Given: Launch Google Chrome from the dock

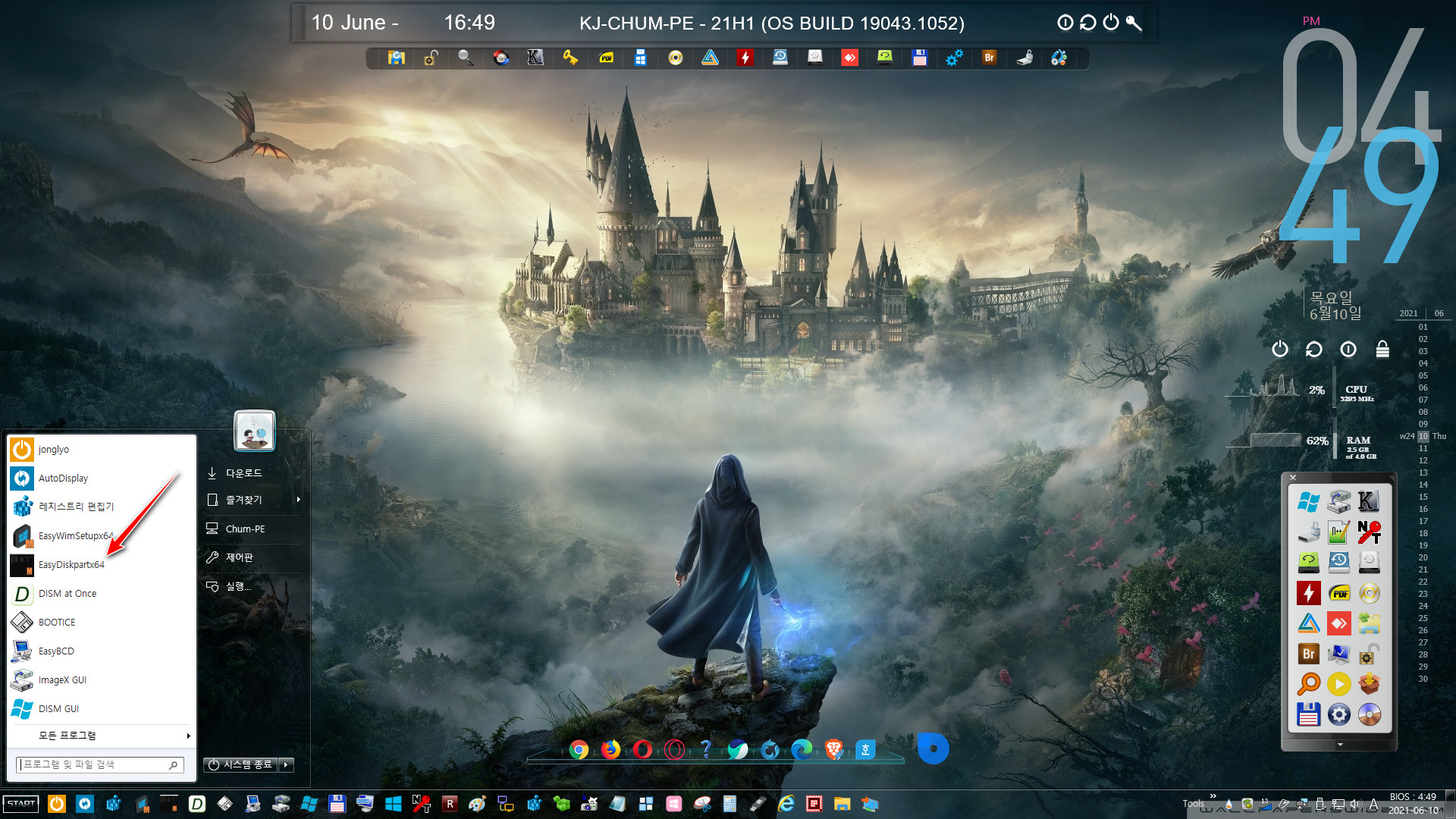Looking at the screenshot, I should 579,750.
